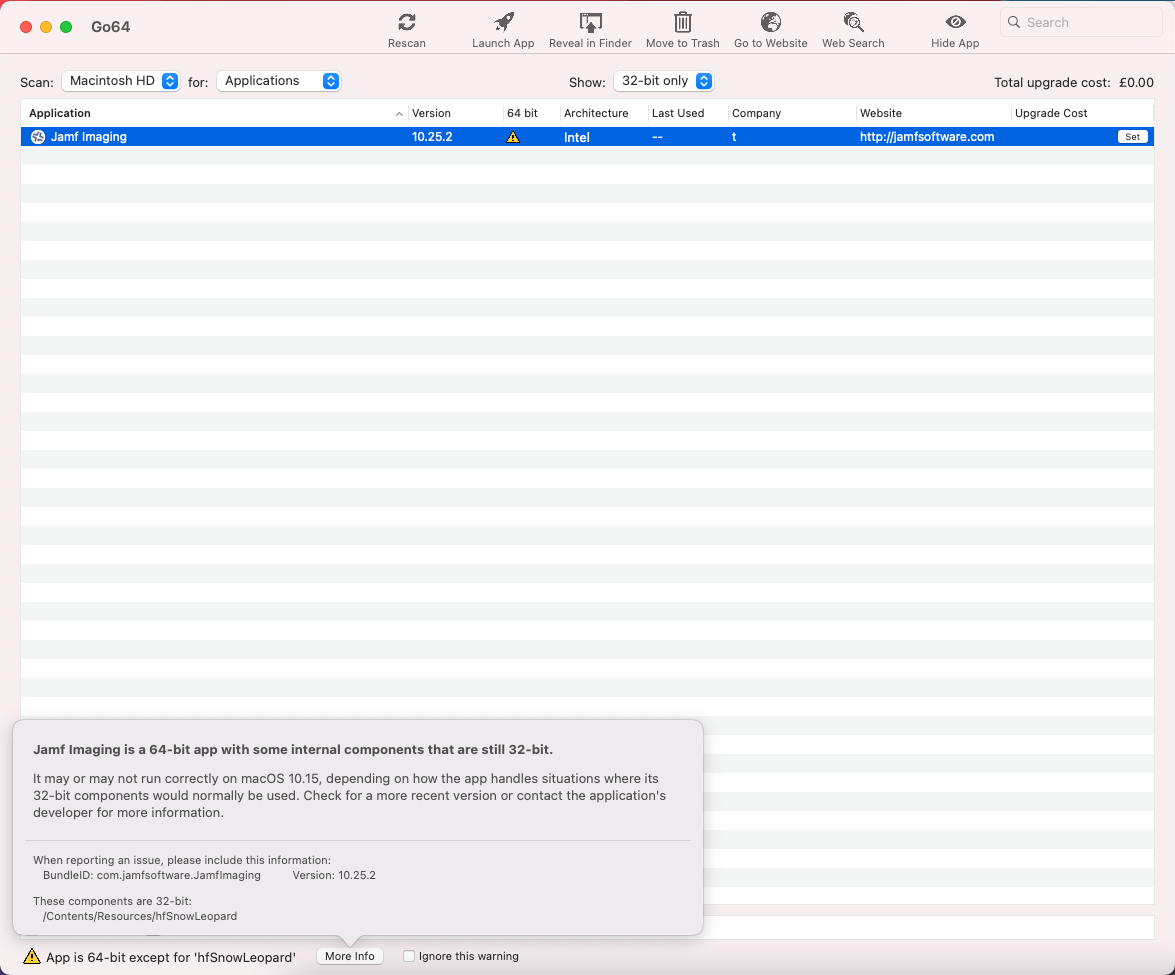Click the Intel architecture cell
This screenshot has height=975, width=1175.
(577, 137)
